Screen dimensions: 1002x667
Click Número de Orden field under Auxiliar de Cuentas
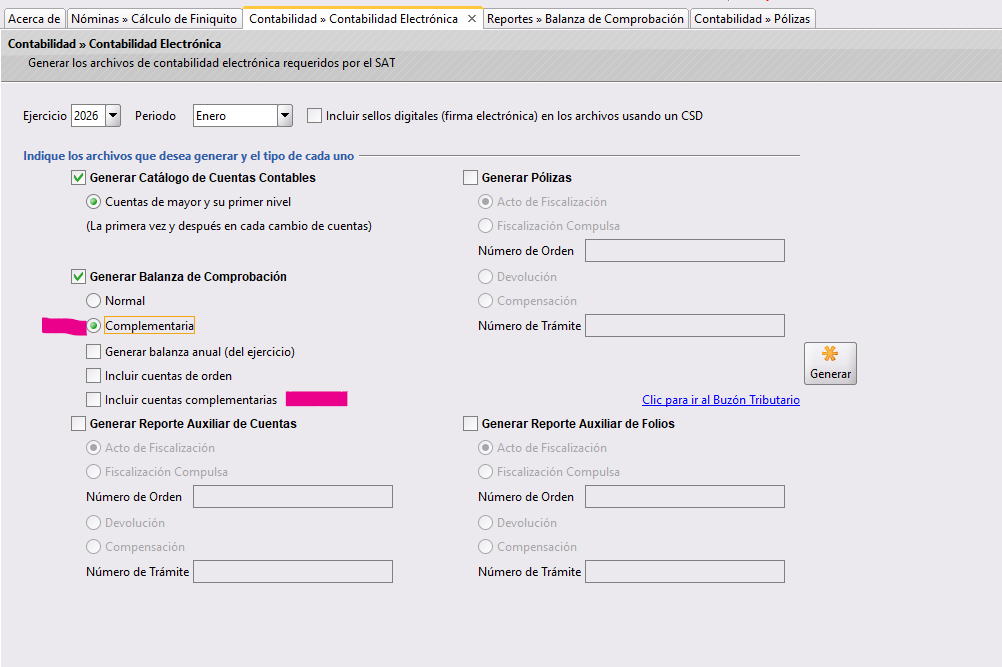(293, 496)
